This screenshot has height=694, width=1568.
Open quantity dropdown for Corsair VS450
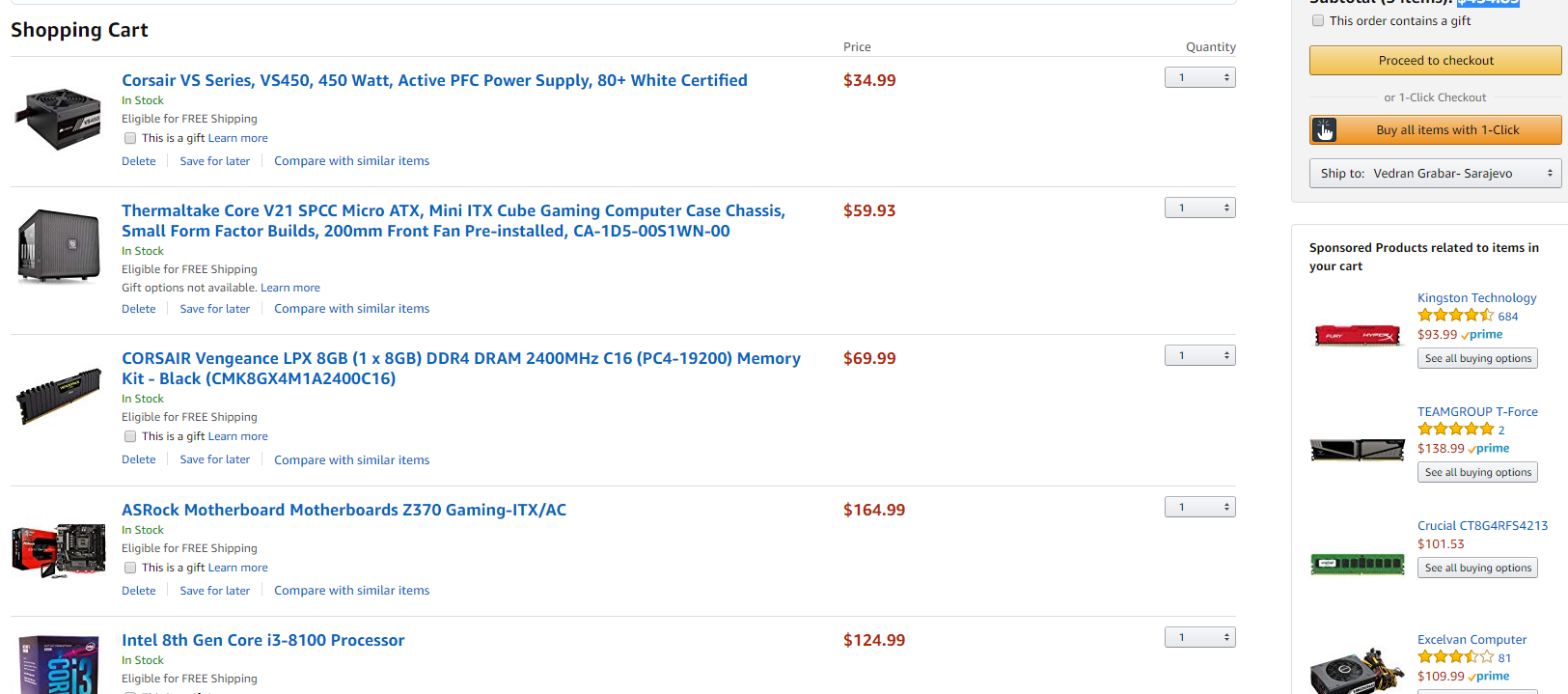pyautogui.click(x=1199, y=77)
